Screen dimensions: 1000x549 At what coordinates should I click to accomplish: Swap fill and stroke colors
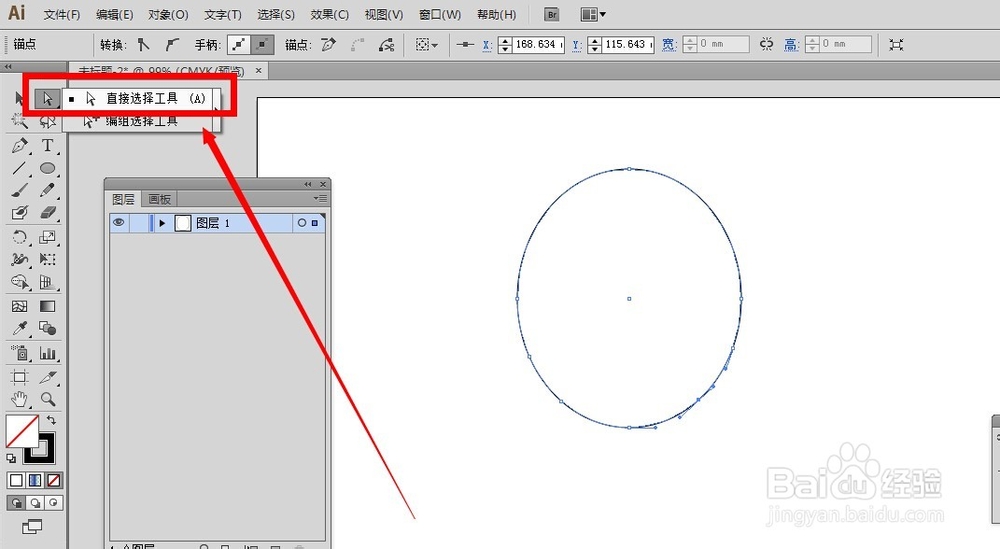click(x=51, y=420)
